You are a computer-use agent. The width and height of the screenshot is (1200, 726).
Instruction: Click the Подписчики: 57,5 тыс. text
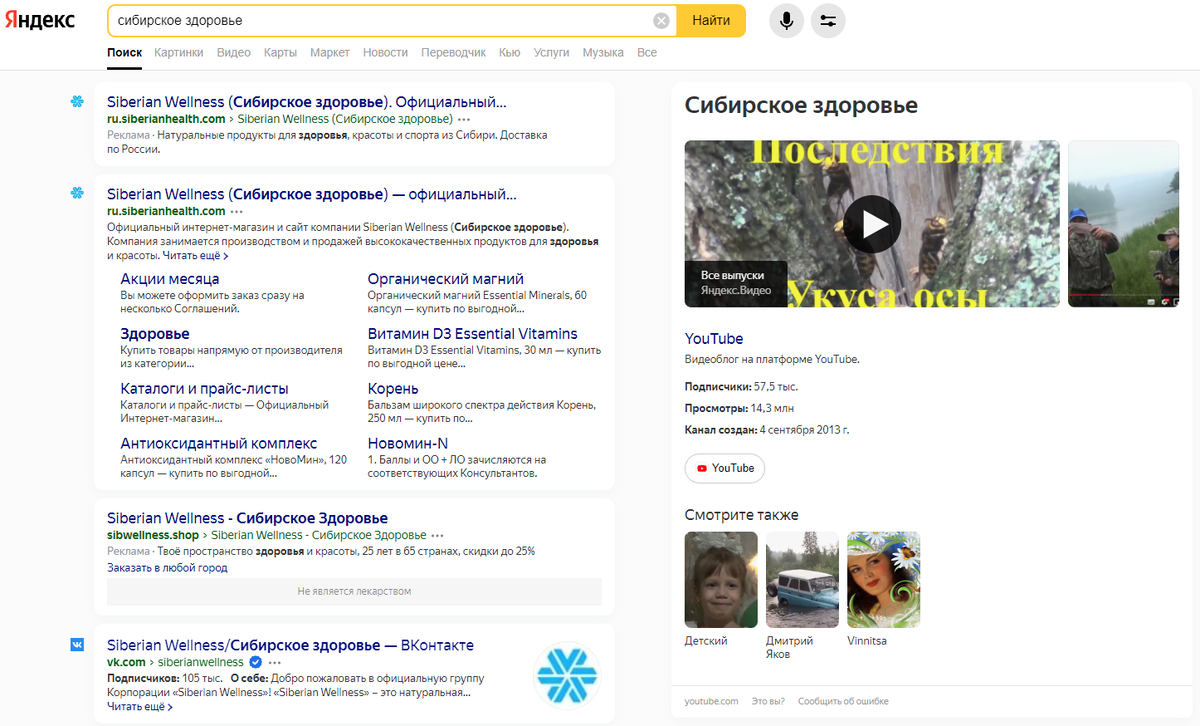(741, 386)
